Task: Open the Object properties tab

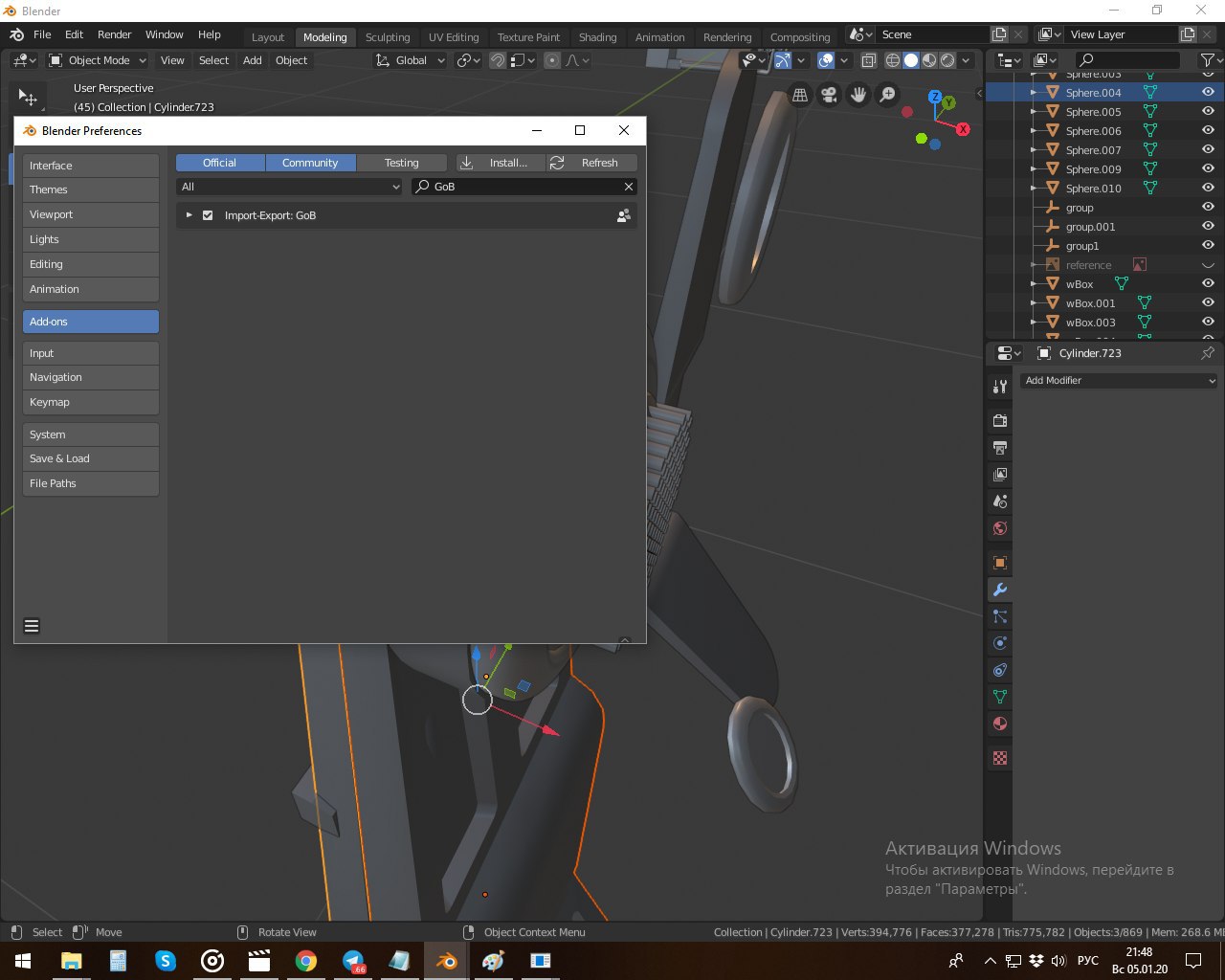Action: coord(1000,563)
